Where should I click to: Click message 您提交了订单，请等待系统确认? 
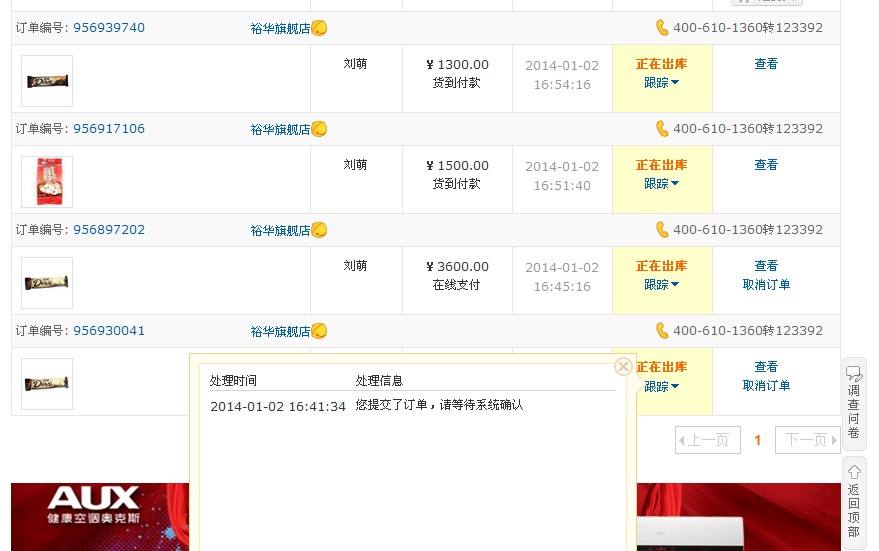click(439, 405)
